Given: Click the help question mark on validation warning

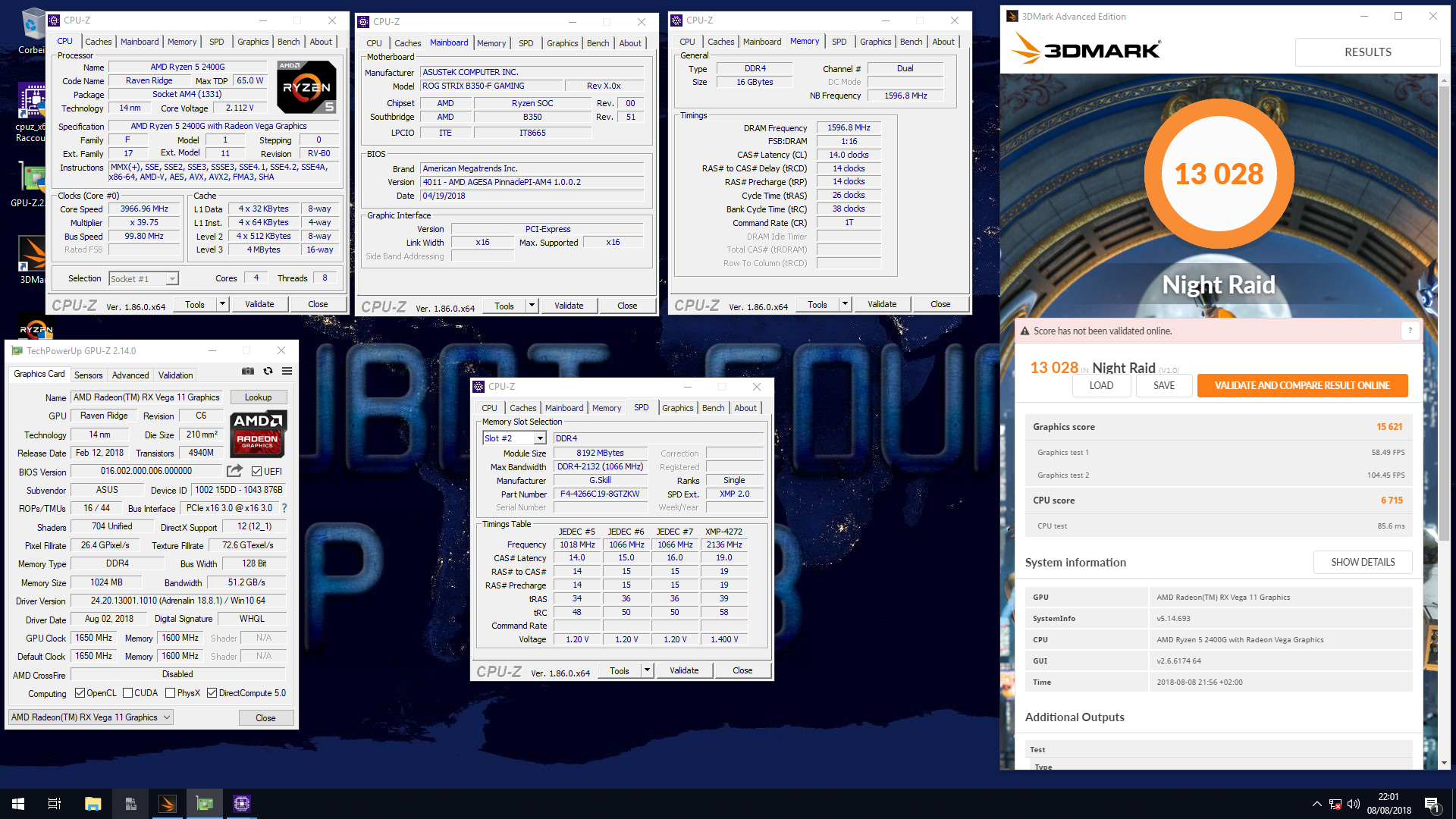Looking at the screenshot, I should pos(1410,331).
